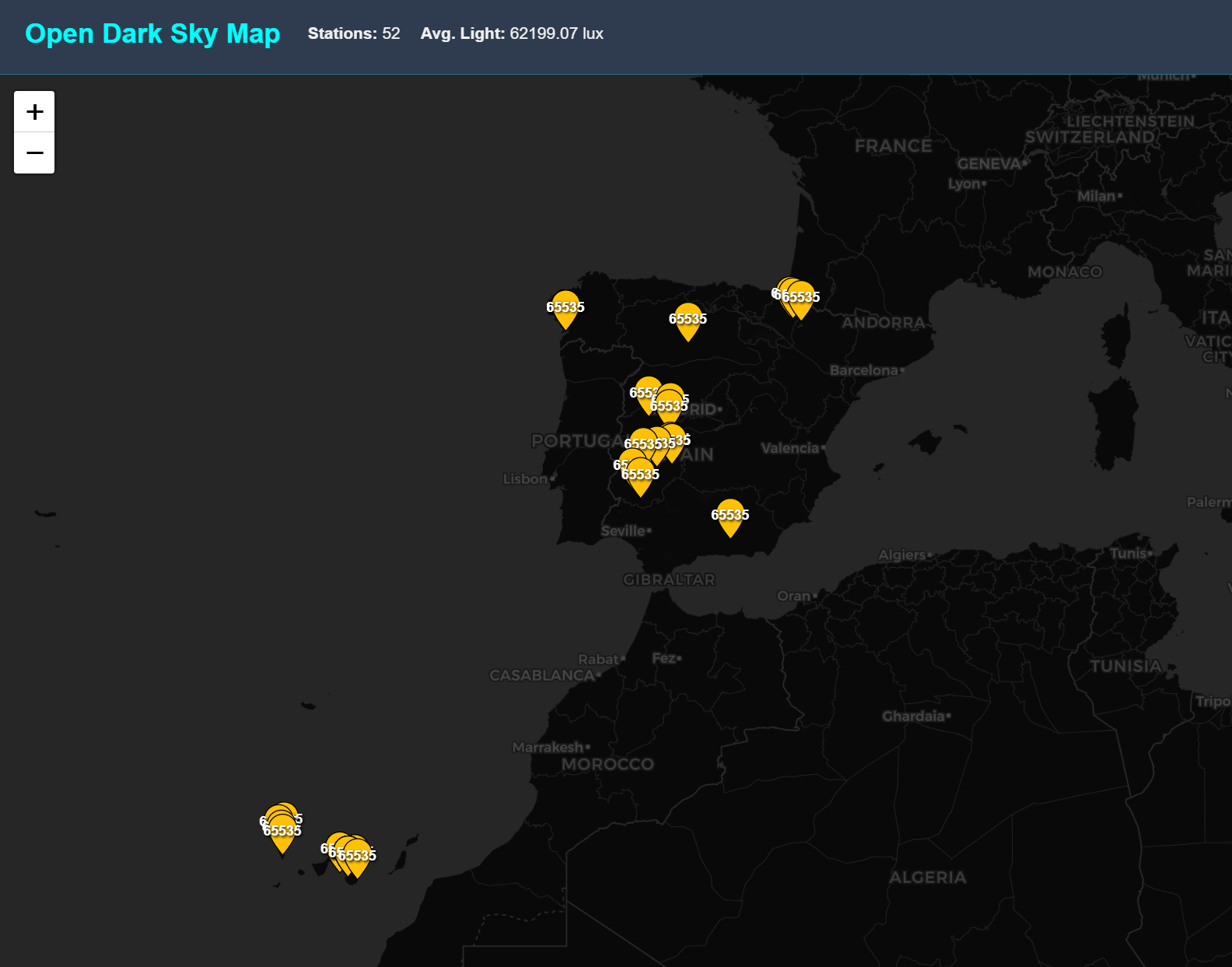
Task: Select the front marker in eastern Canary cluster
Action: [x=357, y=858]
